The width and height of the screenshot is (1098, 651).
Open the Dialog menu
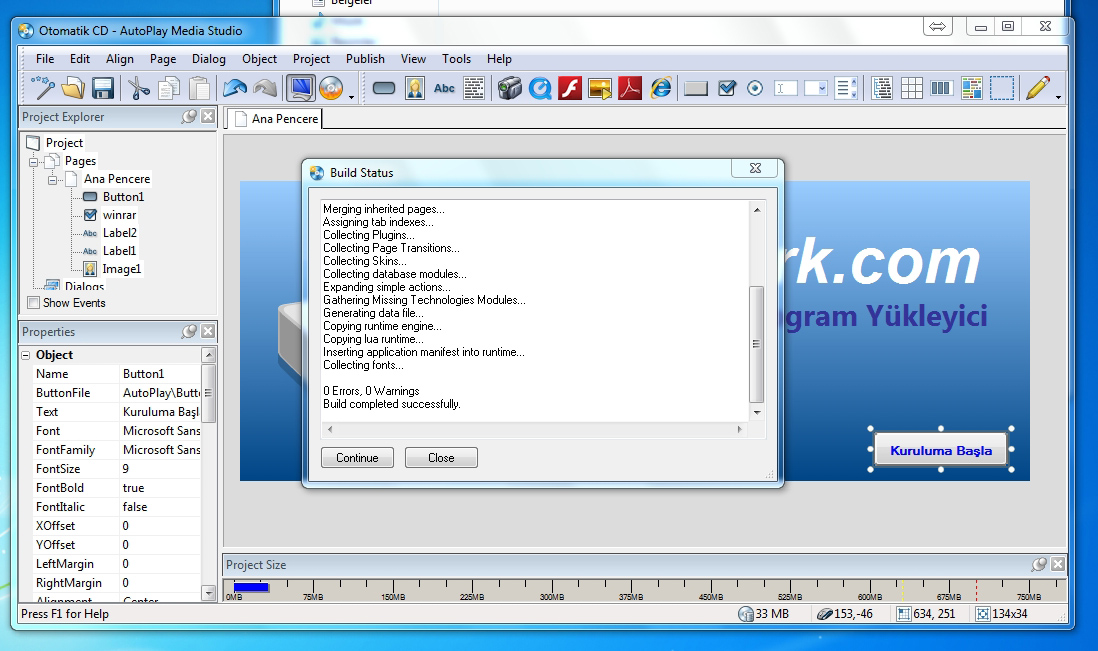coord(209,59)
